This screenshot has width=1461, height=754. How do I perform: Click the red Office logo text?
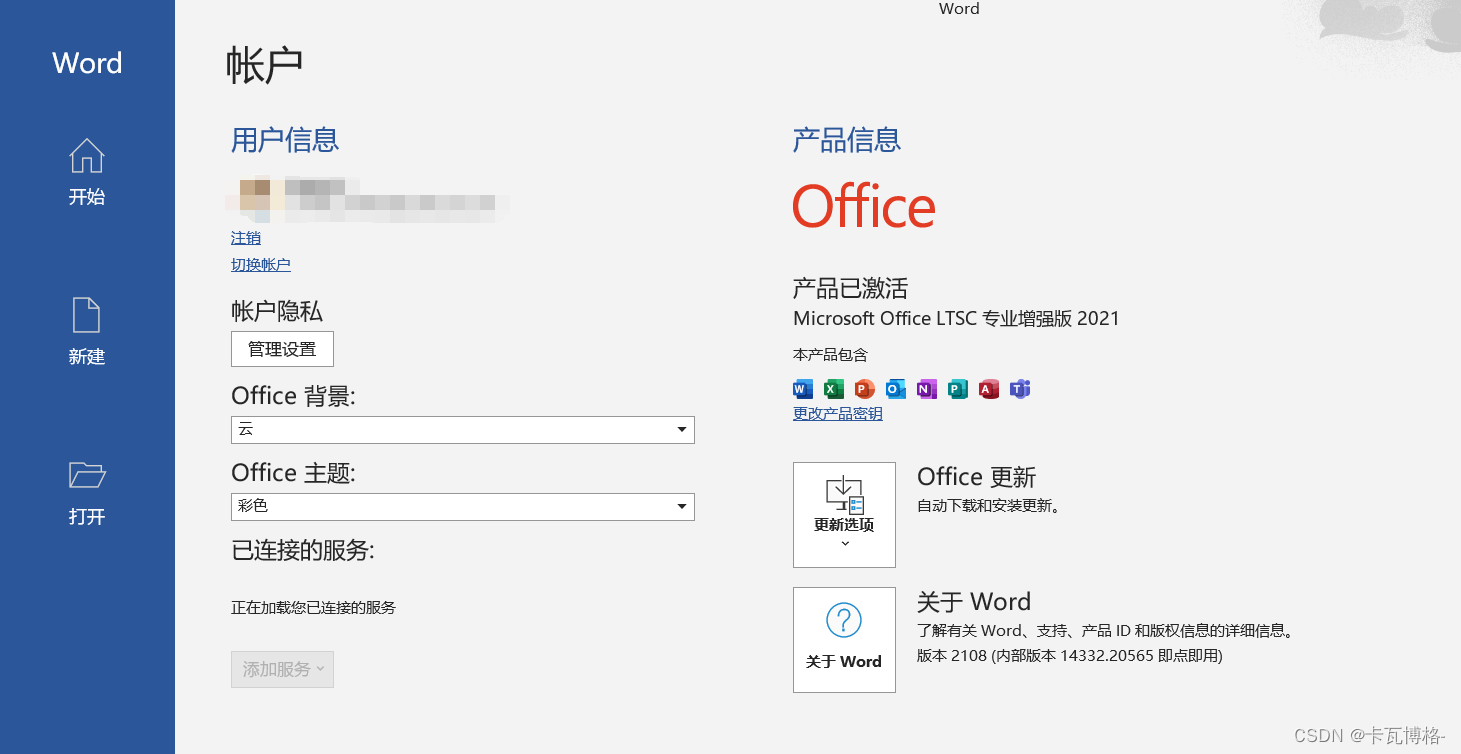[x=864, y=207]
